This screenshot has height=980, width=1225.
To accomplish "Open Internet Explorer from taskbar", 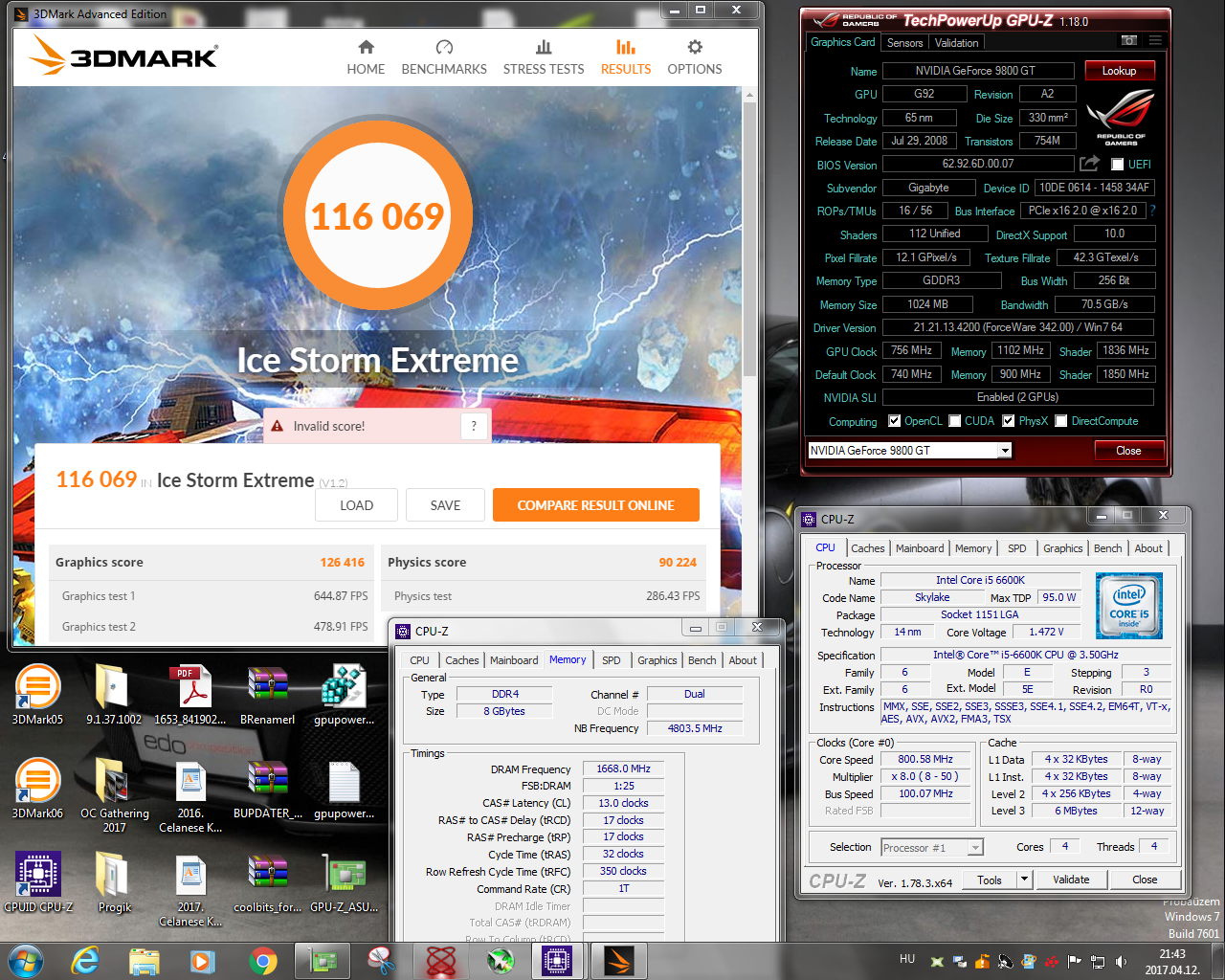I will [x=85, y=960].
